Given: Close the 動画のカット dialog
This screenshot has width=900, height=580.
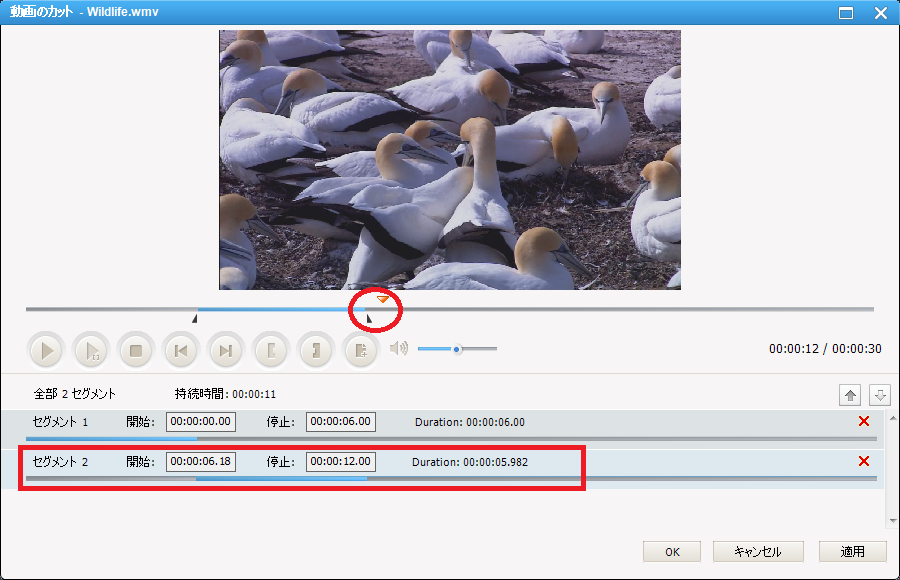Looking at the screenshot, I should [x=881, y=13].
